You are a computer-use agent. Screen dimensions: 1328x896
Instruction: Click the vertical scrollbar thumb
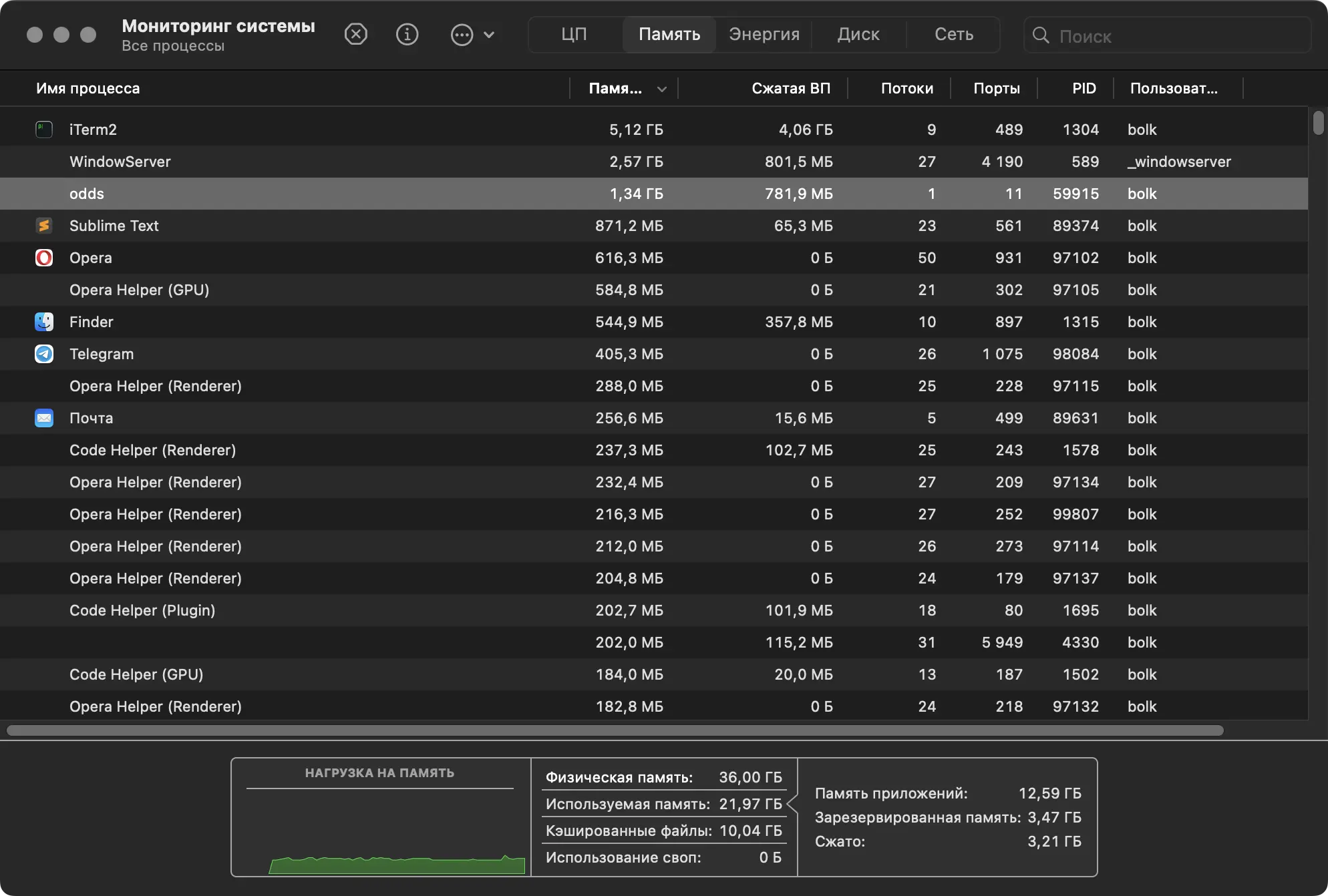1318,123
